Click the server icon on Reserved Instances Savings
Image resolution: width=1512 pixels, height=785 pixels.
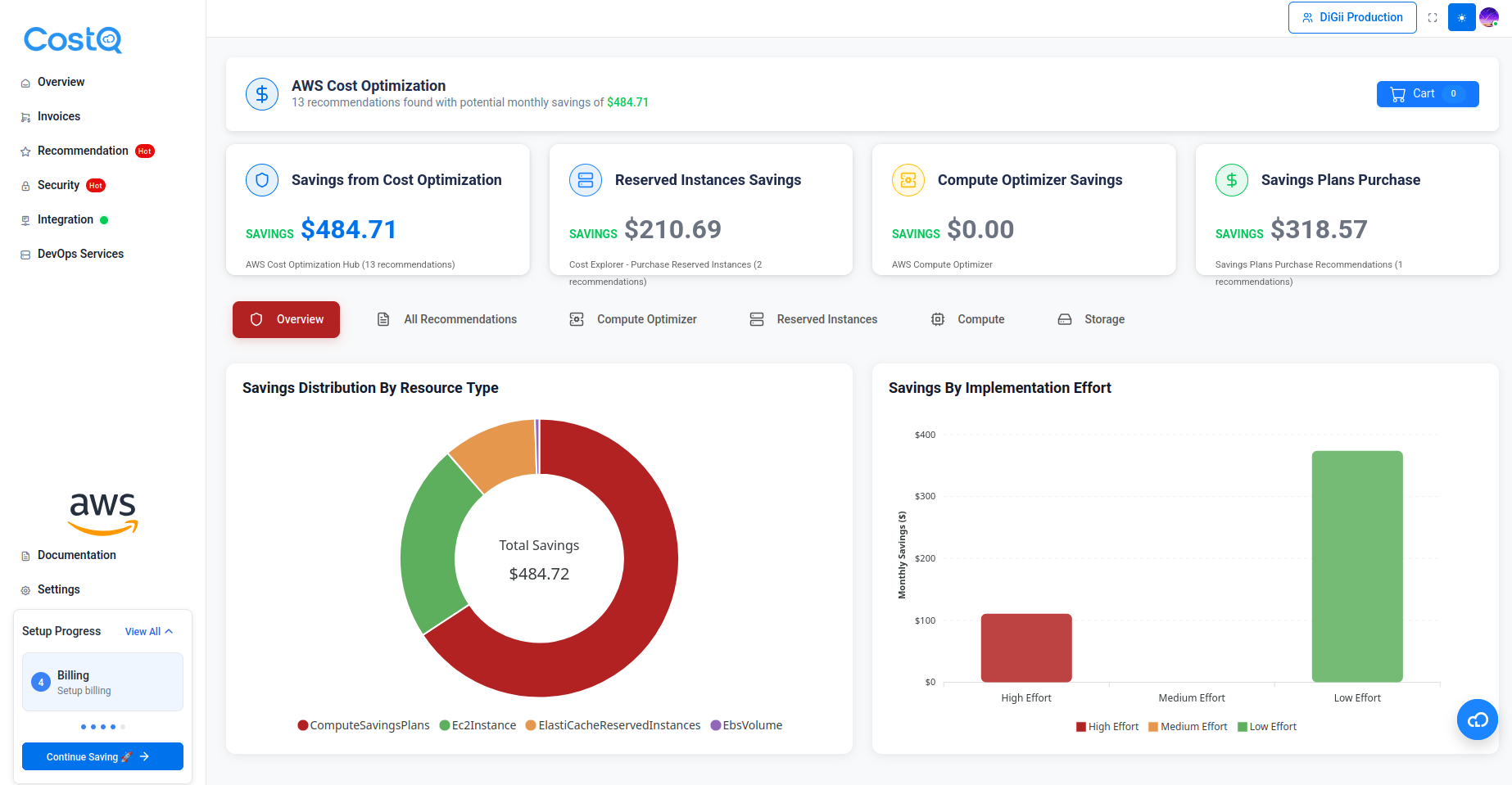pyautogui.click(x=586, y=180)
